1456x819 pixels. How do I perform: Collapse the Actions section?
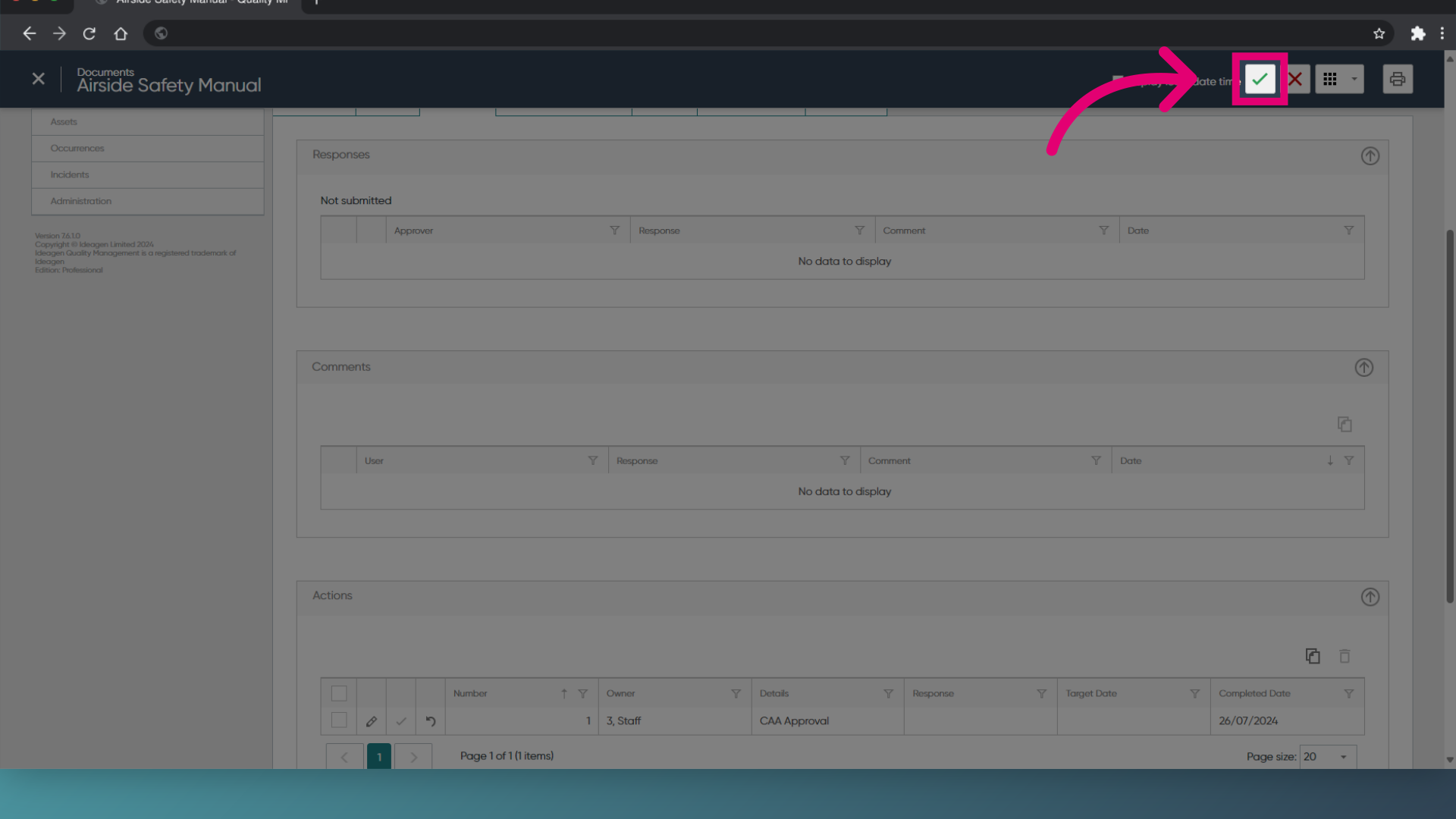point(1370,598)
